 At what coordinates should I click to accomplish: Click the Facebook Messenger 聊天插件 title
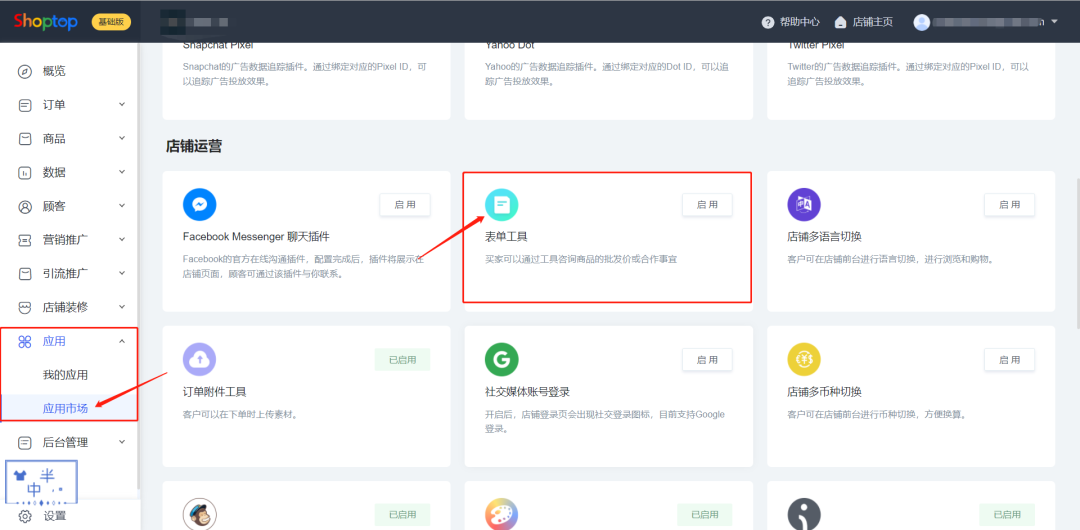click(256, 236)
